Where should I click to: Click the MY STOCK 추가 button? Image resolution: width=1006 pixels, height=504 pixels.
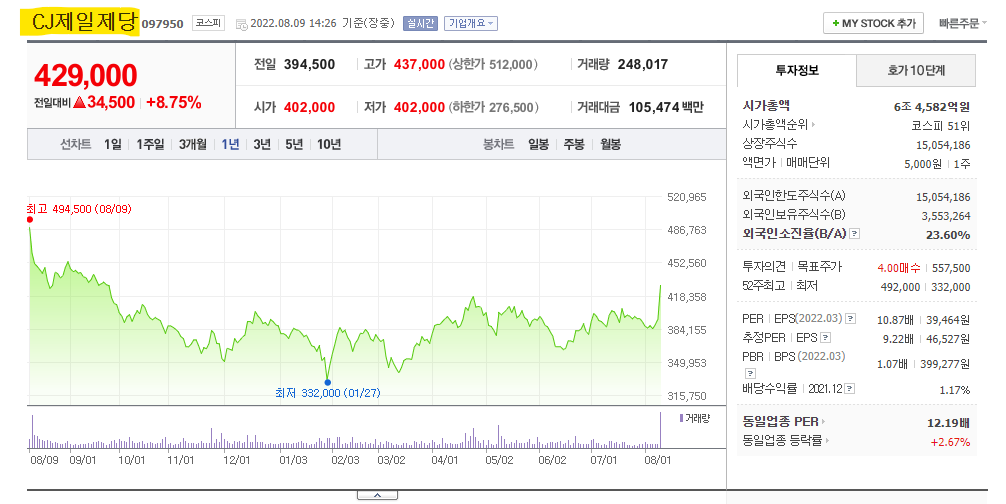873,23
